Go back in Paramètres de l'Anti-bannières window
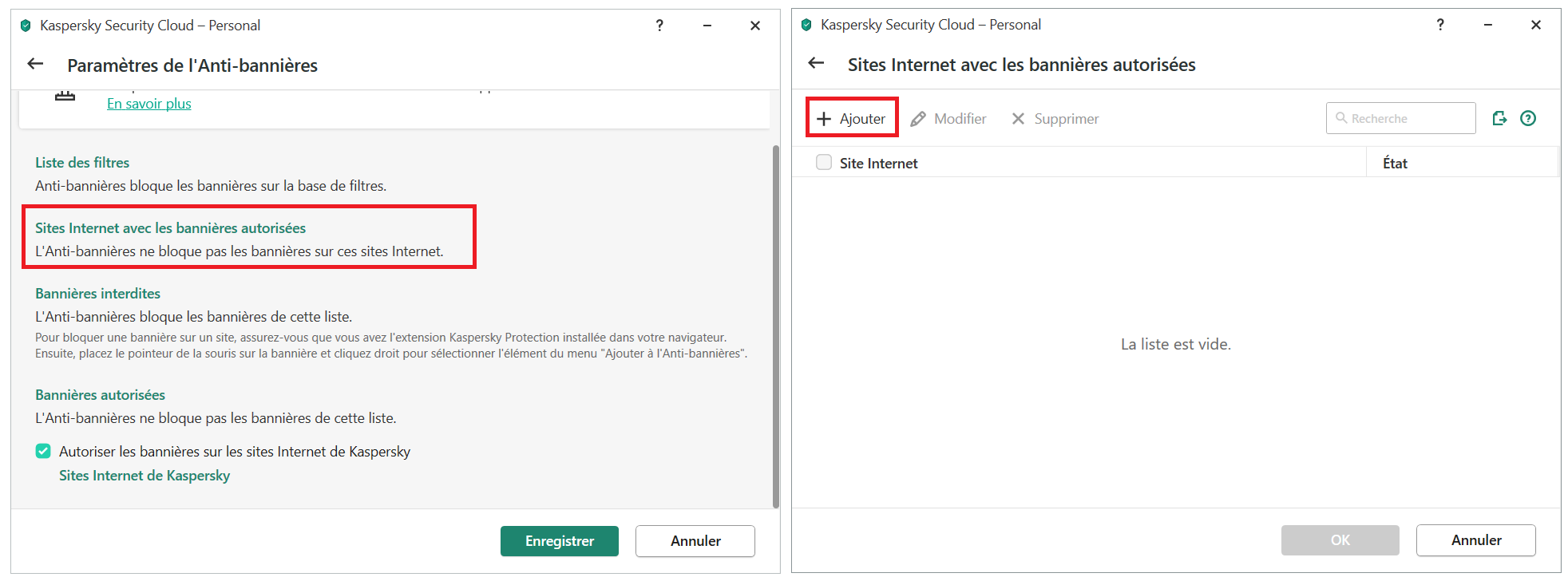Image resolution: width=1568 pixels, height=581 pixels. click(35, 64)
